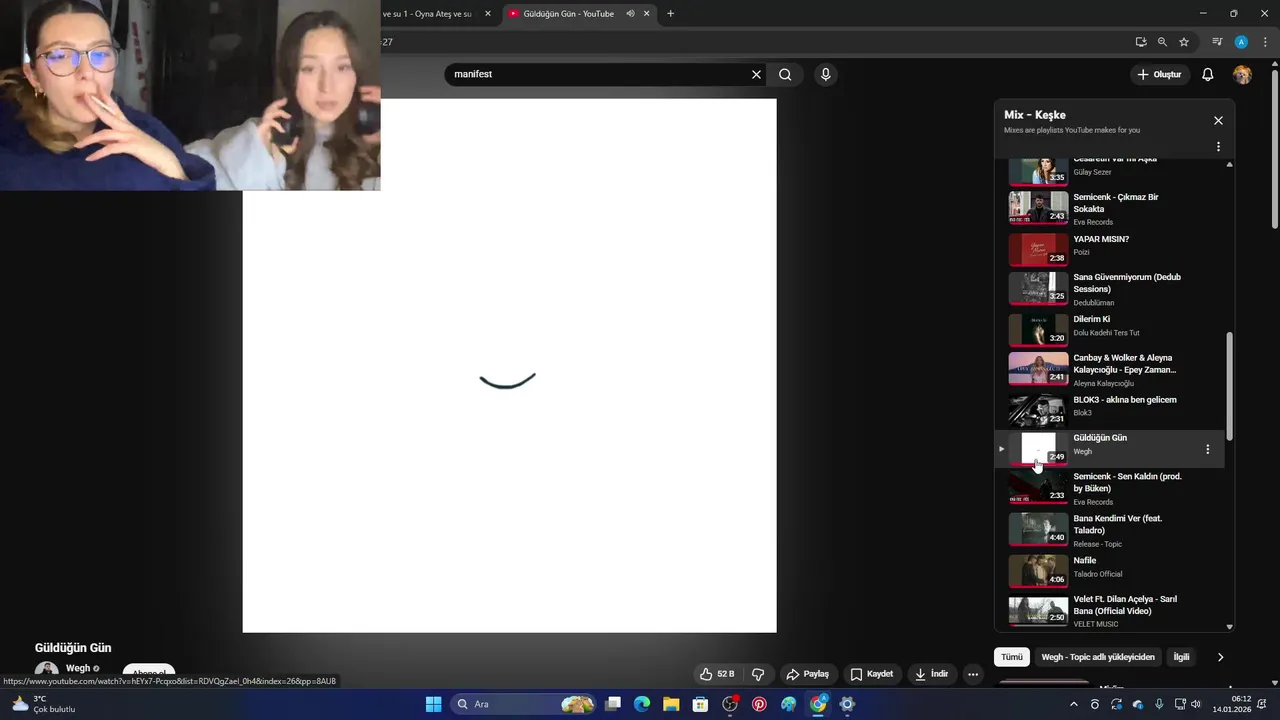Image resolution: width=1280 pixels, height=720 pixels.
Task: Close the Mix - Keşke playlist panel
Action: 1218,120
